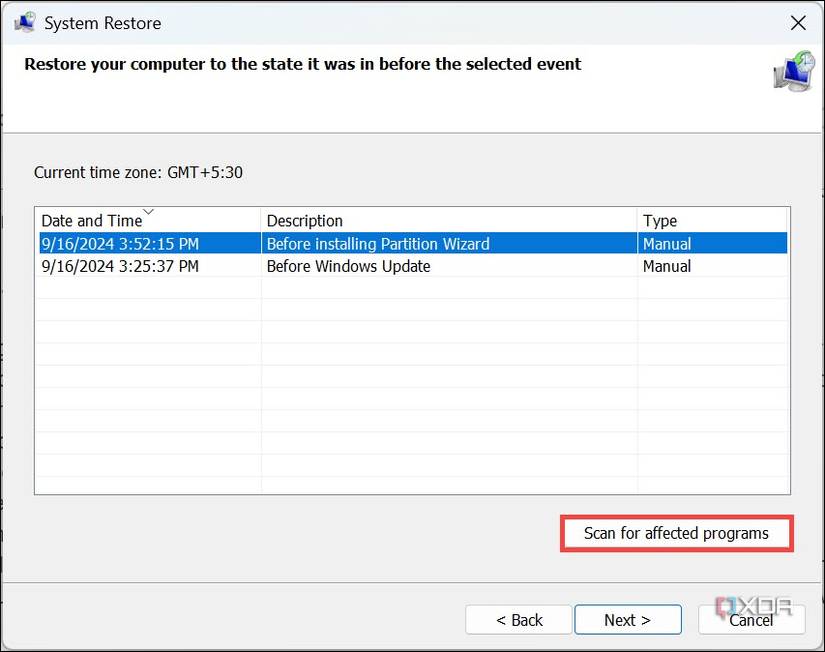The width and height of the screenshot is (825, 652).
Task: Cancel the system restore wizard
Action: [x=751, y=619]
